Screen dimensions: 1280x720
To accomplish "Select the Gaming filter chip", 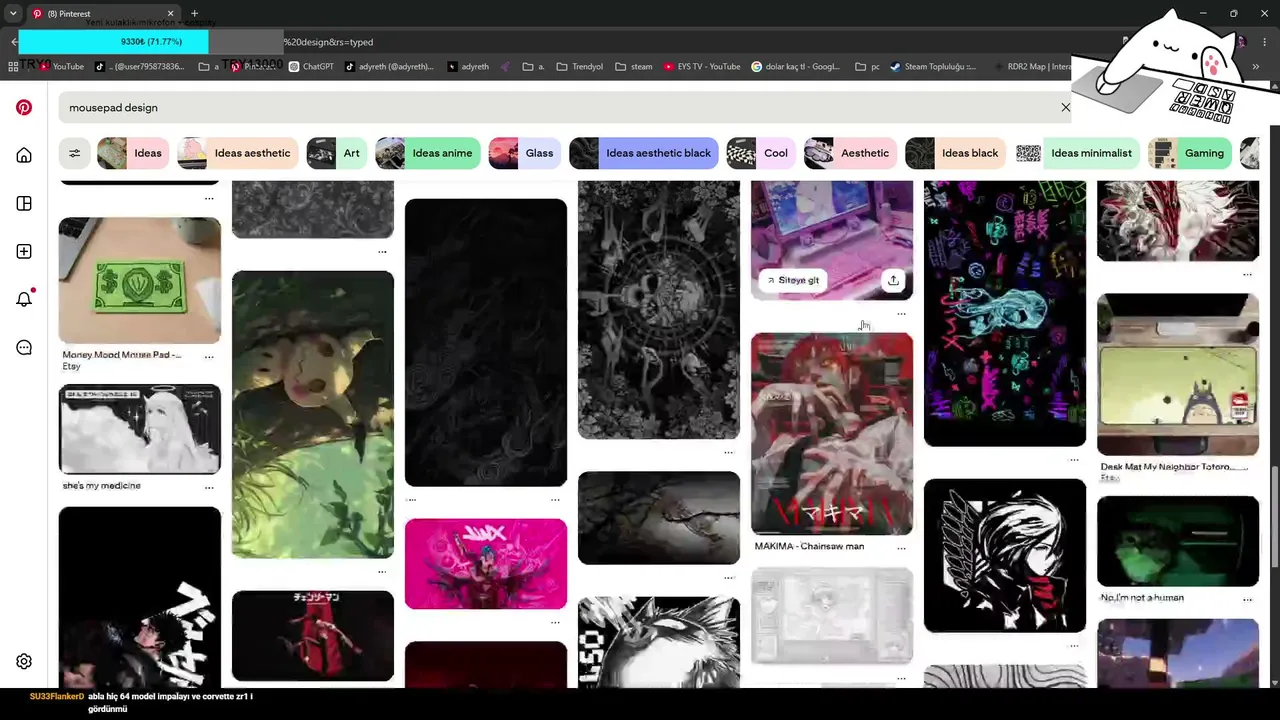I will click(1189, 153).
